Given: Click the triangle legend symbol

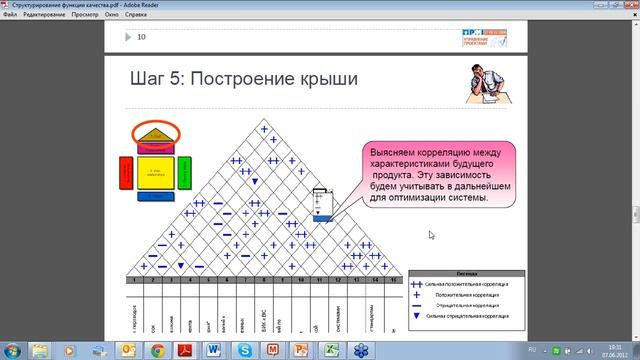Looking at the screenshot, I should (x=416, y=316).
